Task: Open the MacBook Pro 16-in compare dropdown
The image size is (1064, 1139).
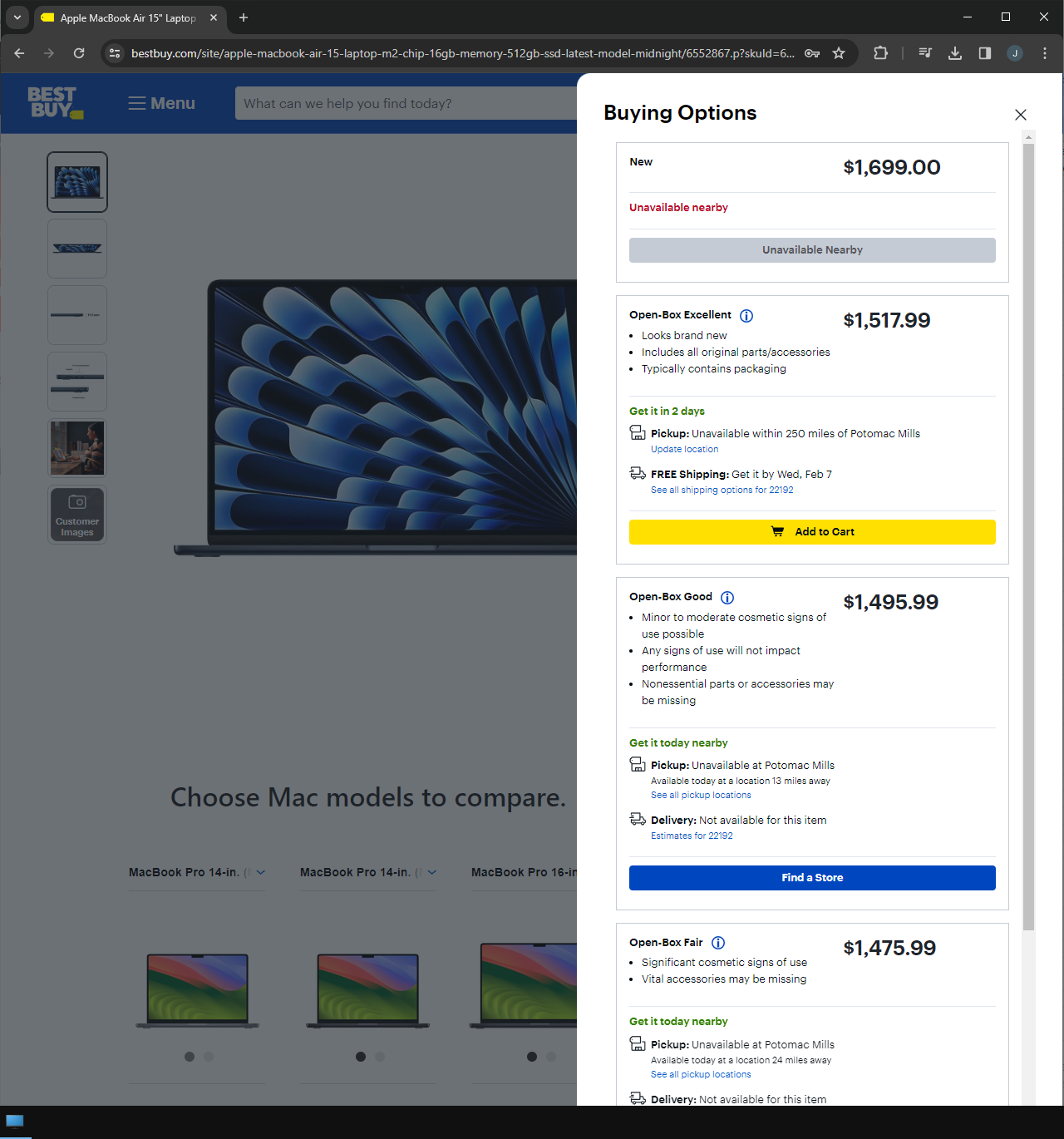Action: click(x=524, y=872)
